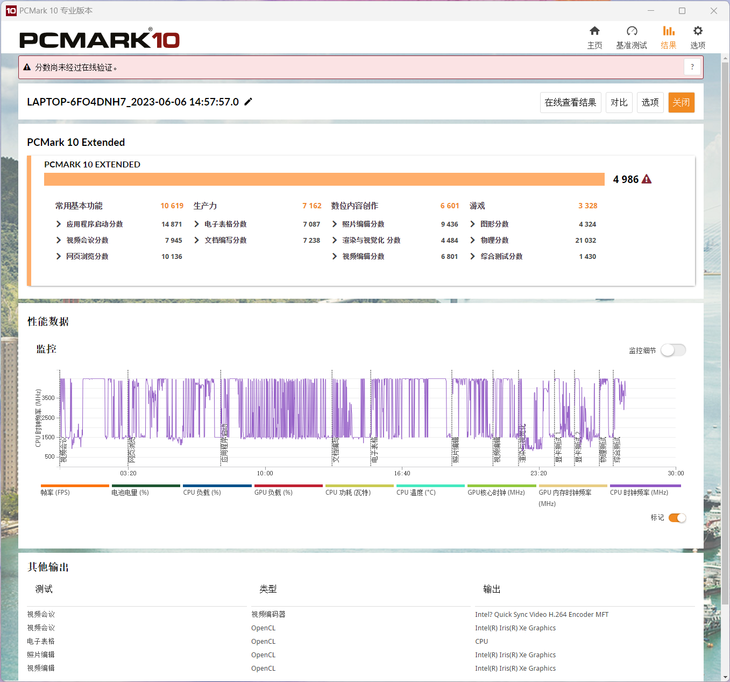Screen dimensions: 730x682
Task: Expand 应用程序启动分数 row
Action: pyautogui.click(x=58, y=224)
